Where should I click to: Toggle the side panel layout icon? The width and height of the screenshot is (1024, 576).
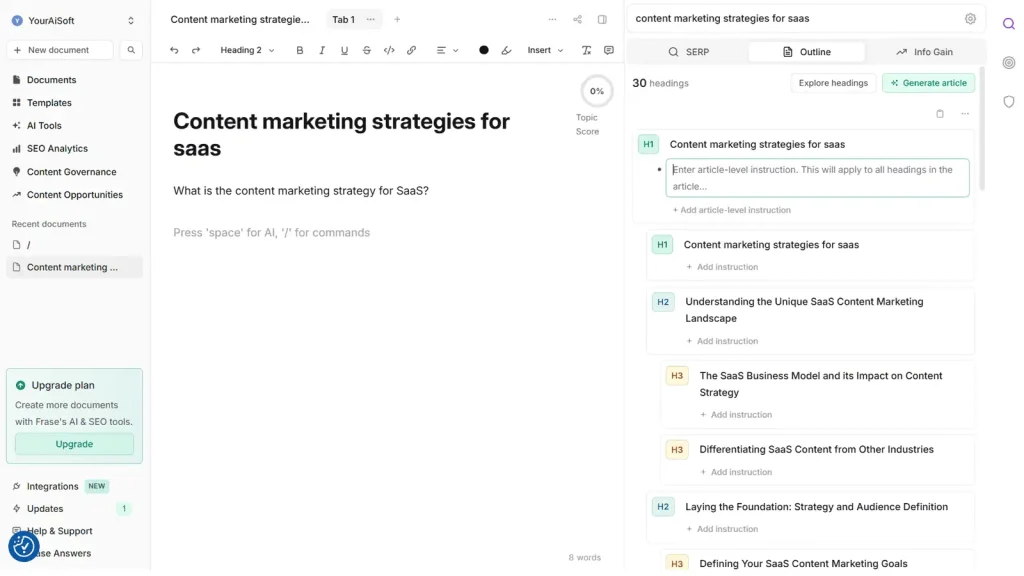click(x=602, y=19)
